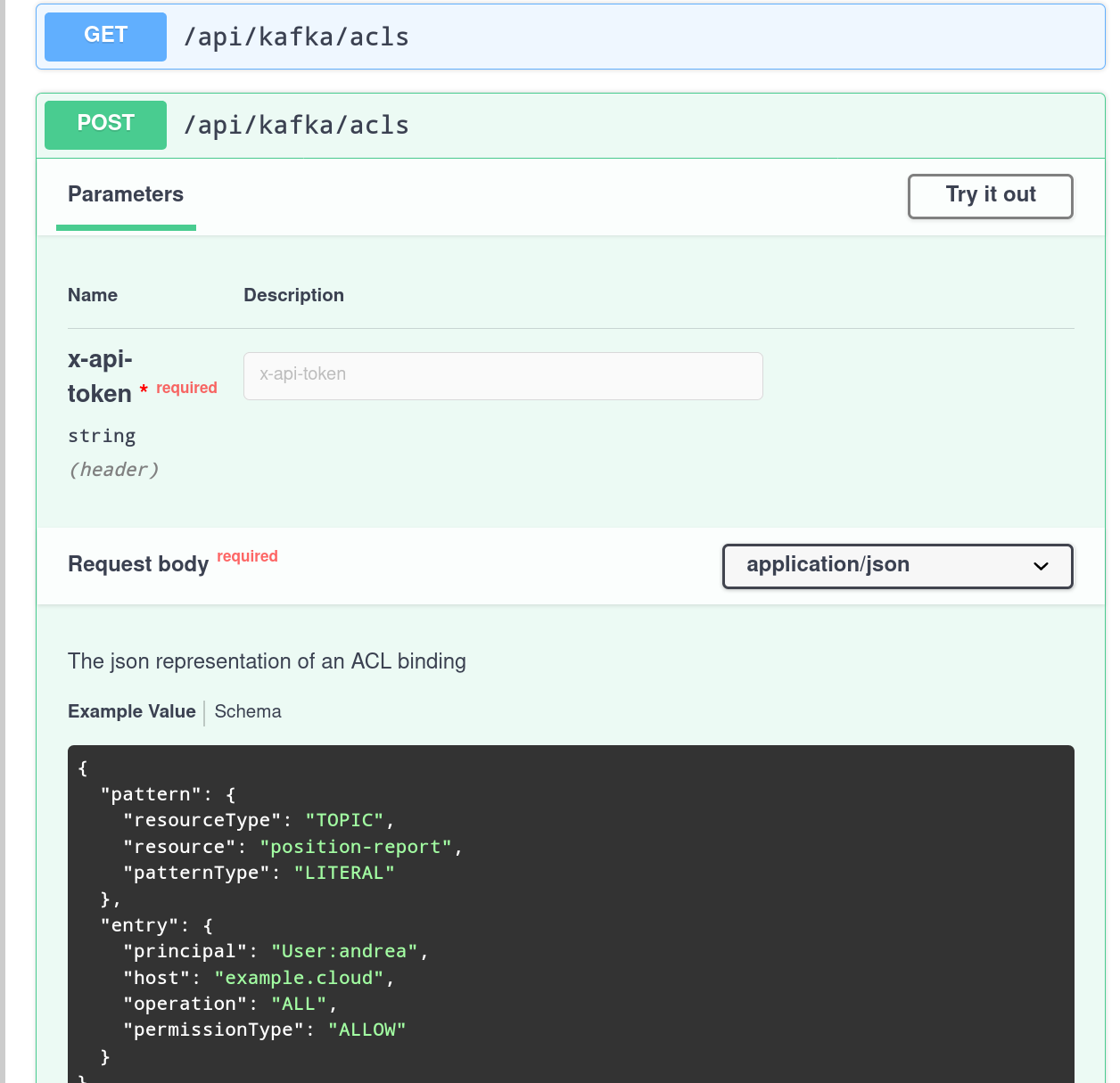Screen dimensions: 1120x1083
Task: Expand the GET /api/kafka/acls endpoint
Action: (571, 37)
